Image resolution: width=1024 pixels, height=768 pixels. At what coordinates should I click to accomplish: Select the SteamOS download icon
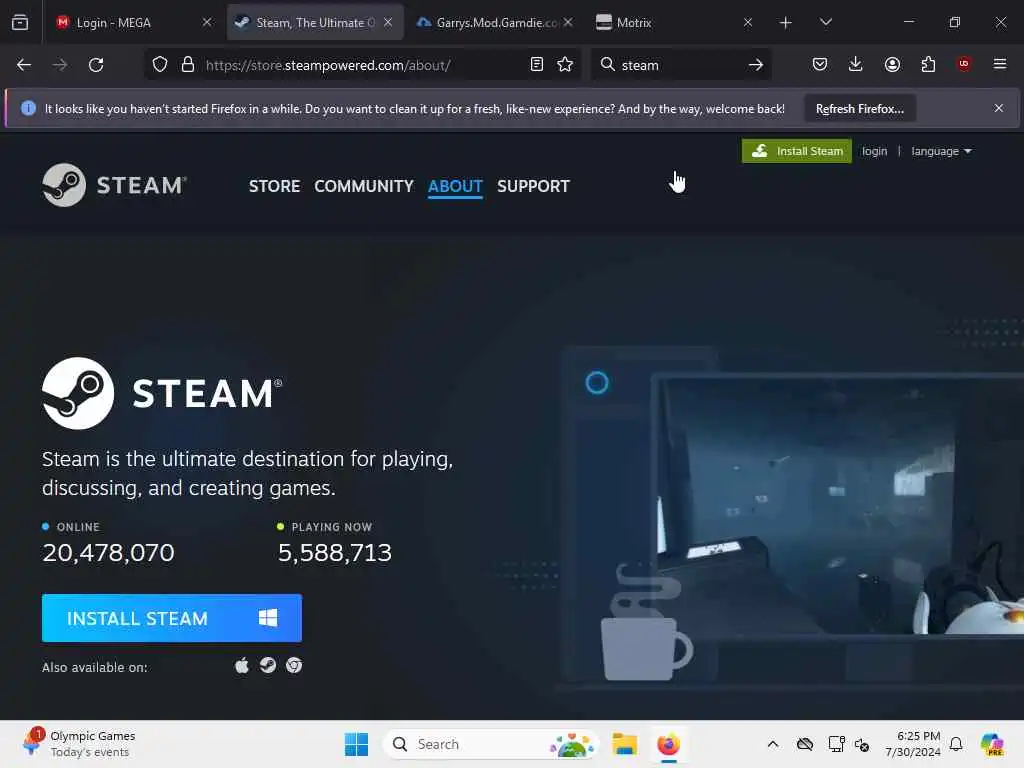tap(268, 665)
